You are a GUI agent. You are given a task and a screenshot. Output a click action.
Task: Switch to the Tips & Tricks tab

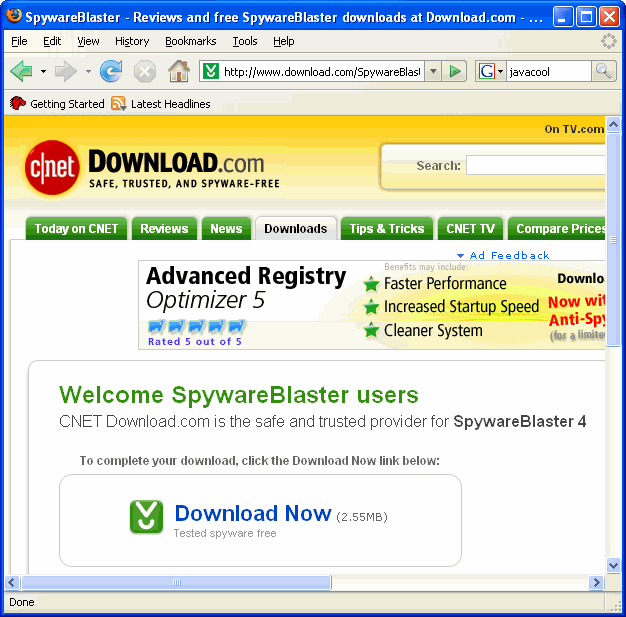point(387,228)
